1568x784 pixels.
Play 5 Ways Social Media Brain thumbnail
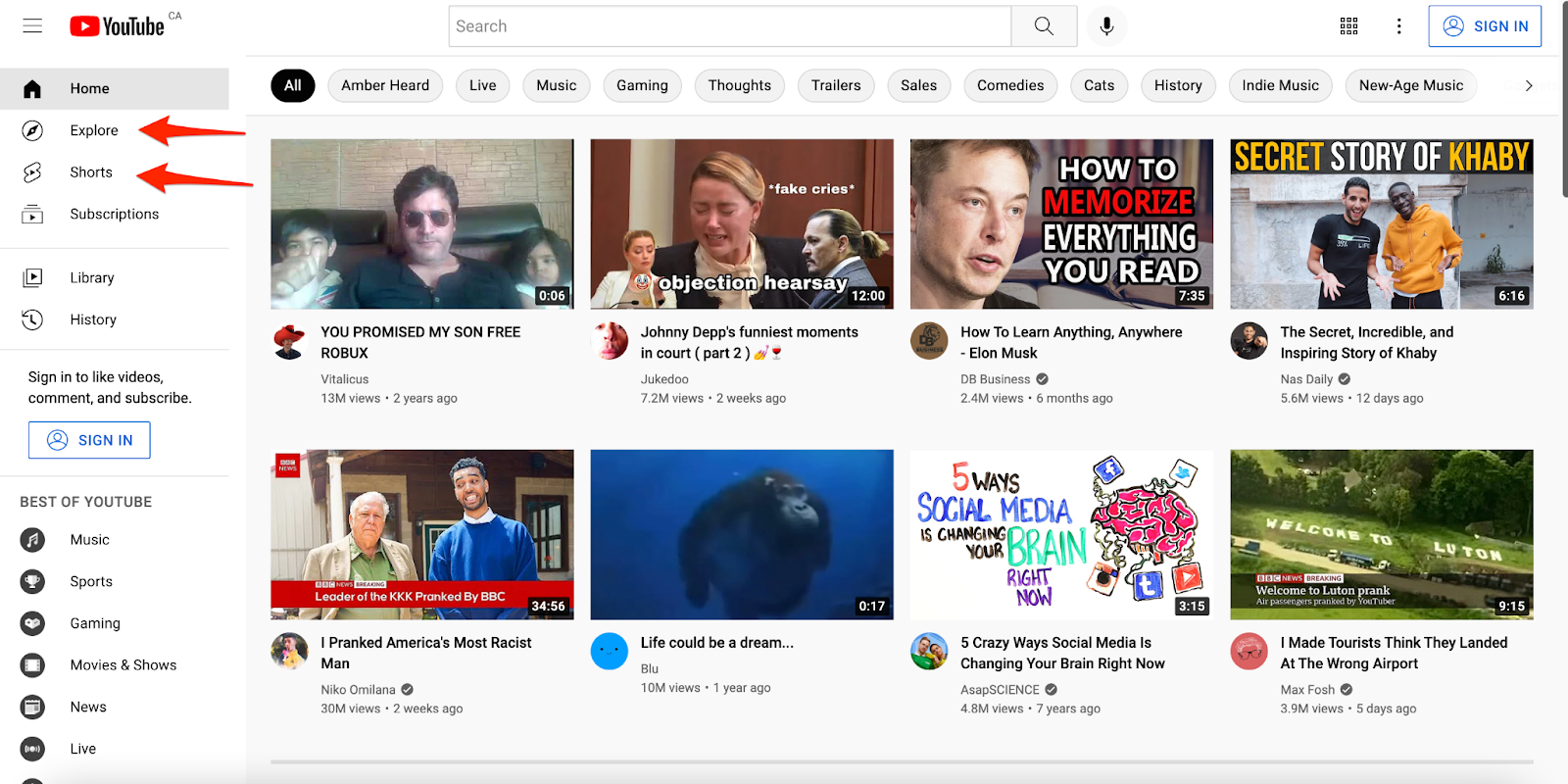pyautogui.click(x=1061, y=535)
